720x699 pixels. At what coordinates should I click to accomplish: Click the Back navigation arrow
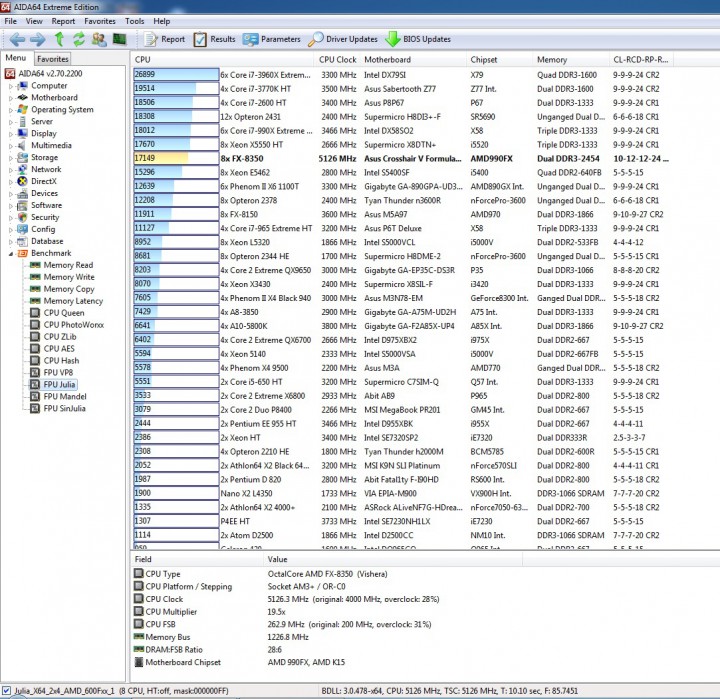(17, 39)
